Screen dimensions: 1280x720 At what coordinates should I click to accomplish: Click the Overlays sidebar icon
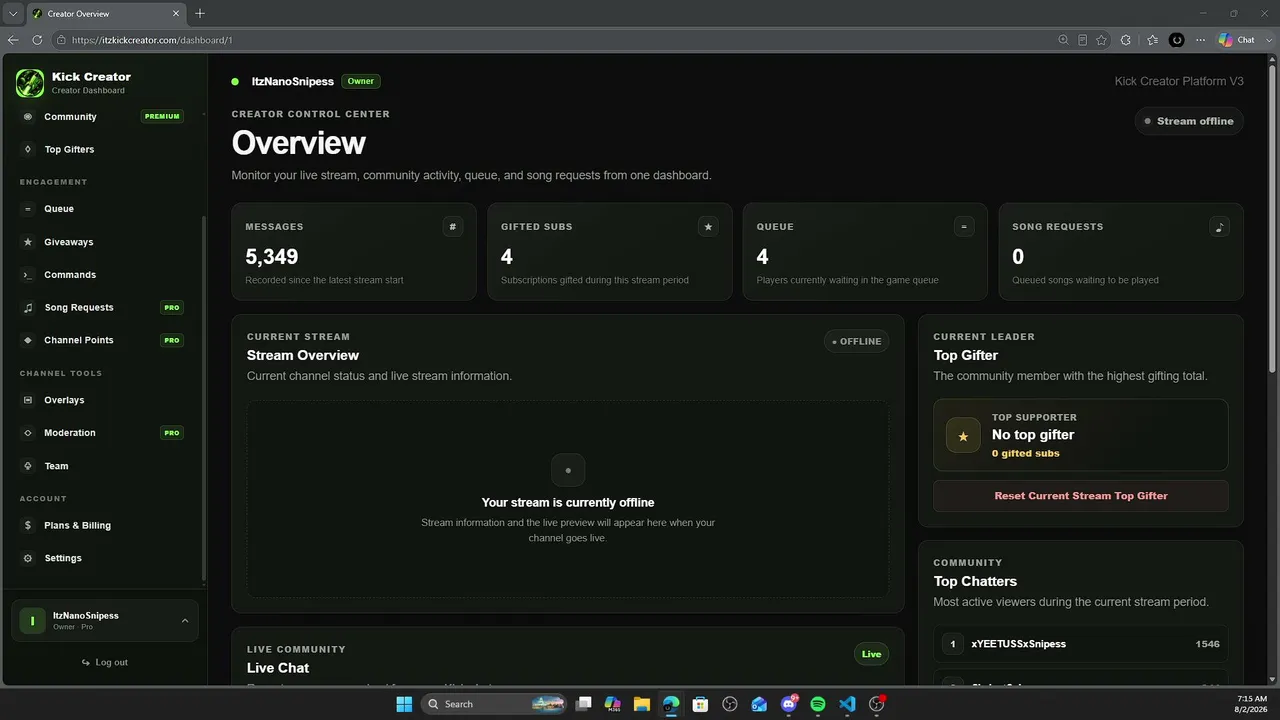(28, 400)
